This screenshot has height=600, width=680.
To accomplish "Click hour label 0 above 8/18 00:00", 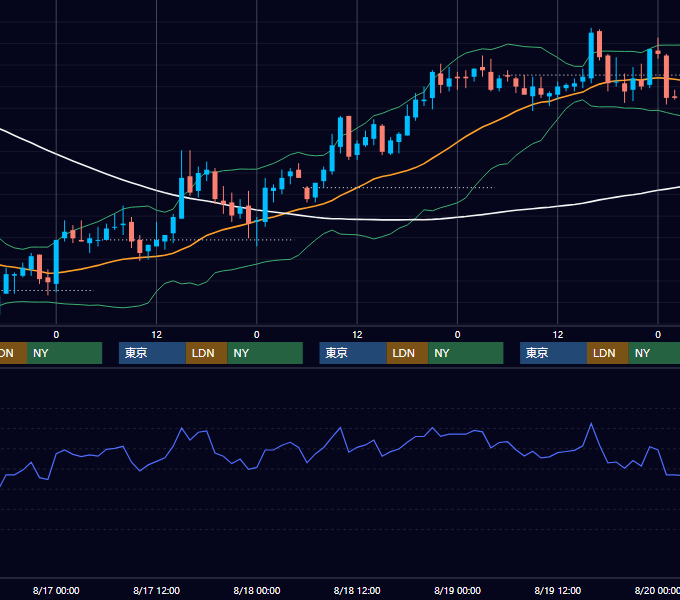I will (257, 335).
